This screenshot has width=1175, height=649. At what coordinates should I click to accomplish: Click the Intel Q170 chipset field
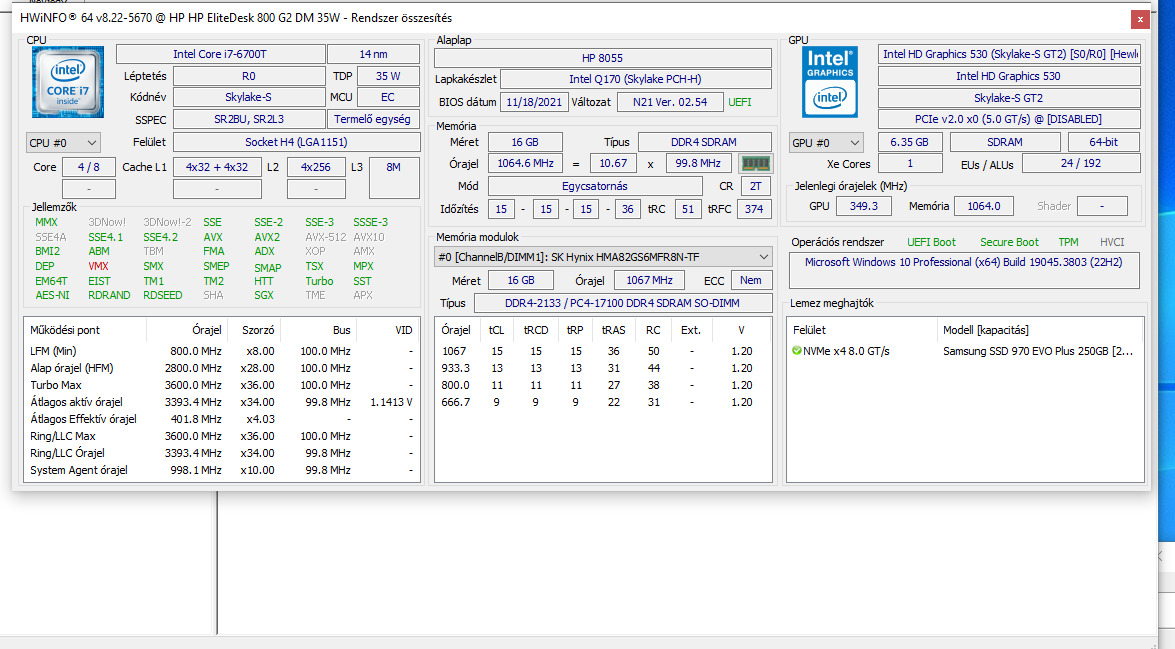click(x=635, y=79)
